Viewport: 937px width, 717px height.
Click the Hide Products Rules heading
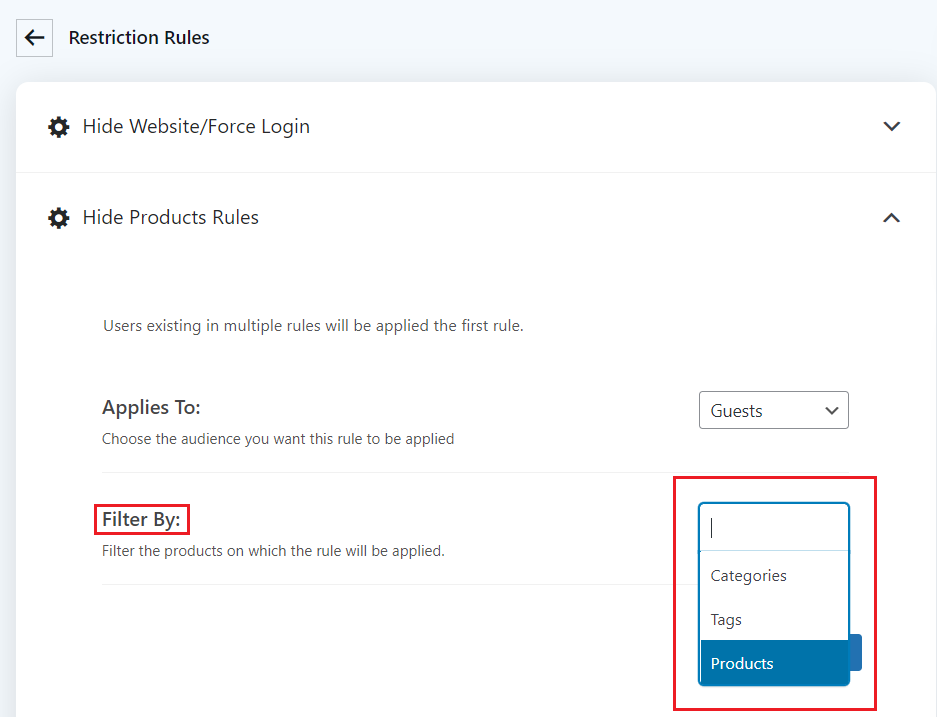tap(170, 217)
